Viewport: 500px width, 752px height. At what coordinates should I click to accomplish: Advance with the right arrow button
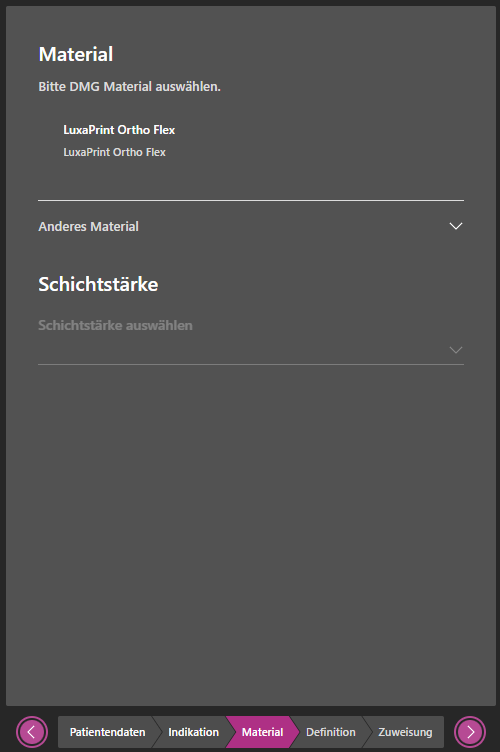pyautogui.click(x=470, y=732)
